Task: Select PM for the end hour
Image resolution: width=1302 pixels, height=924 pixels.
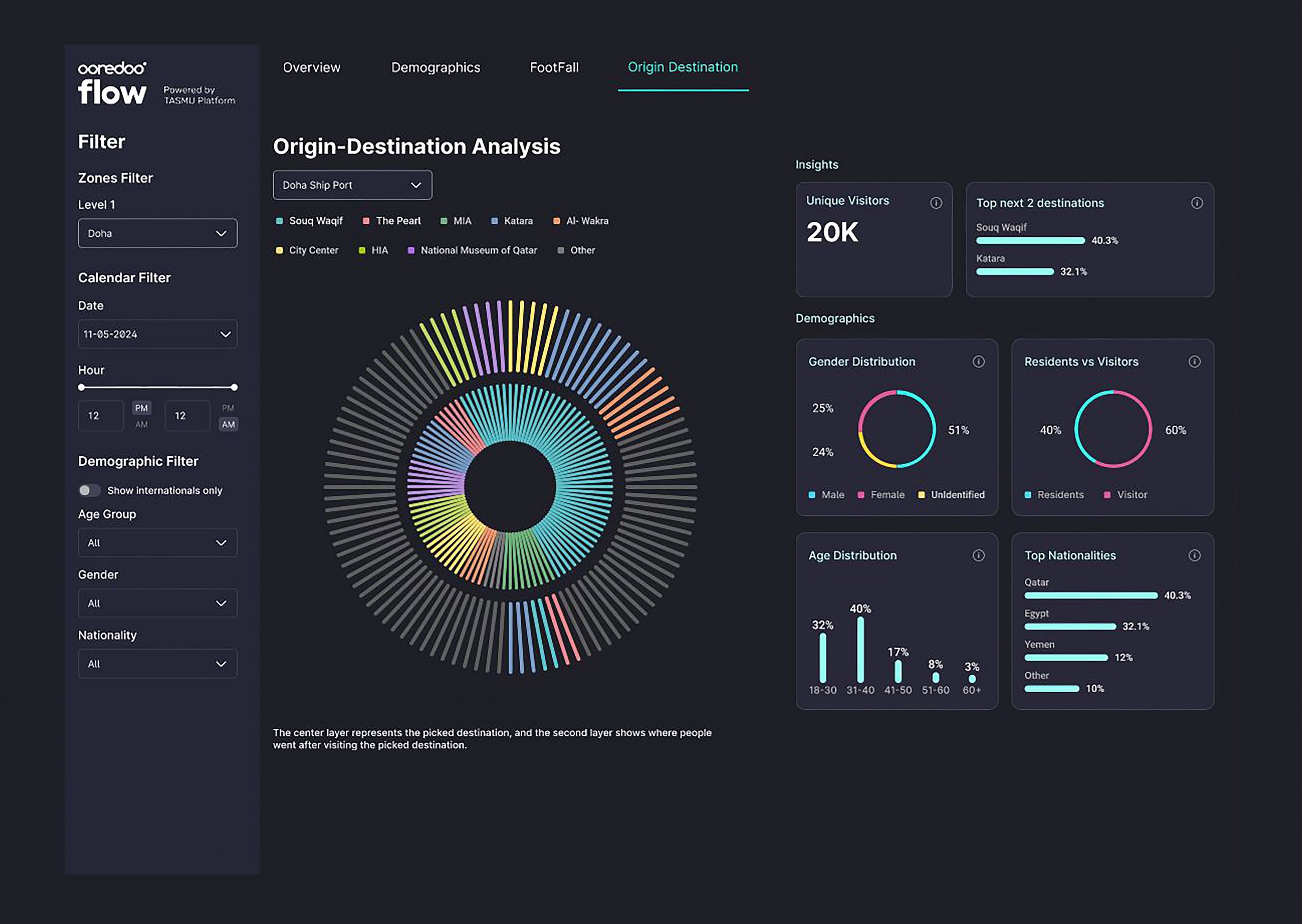Action: pyautogui.click(x=228, y=408)
